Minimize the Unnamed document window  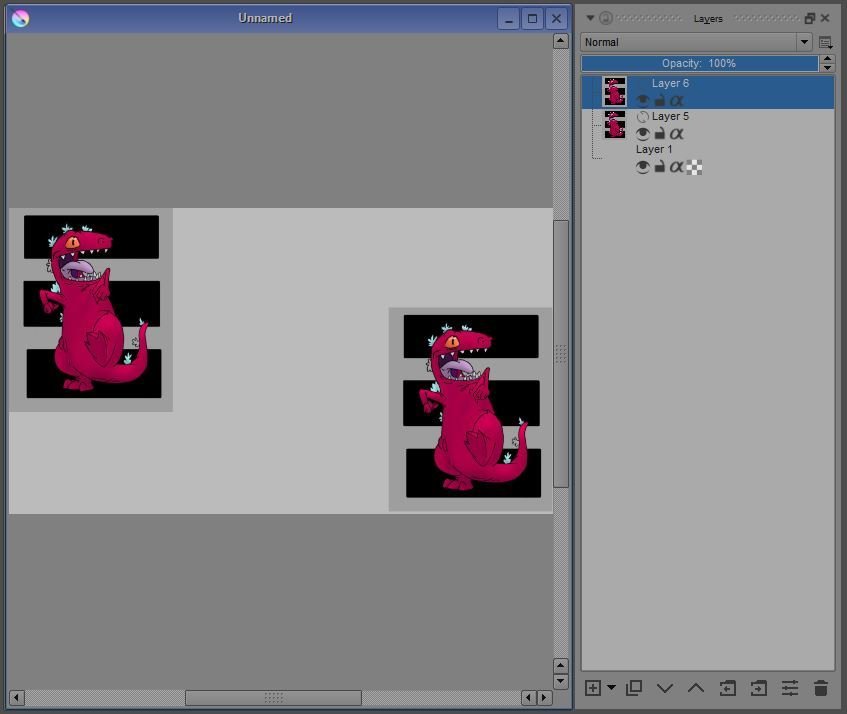point(508,19)
